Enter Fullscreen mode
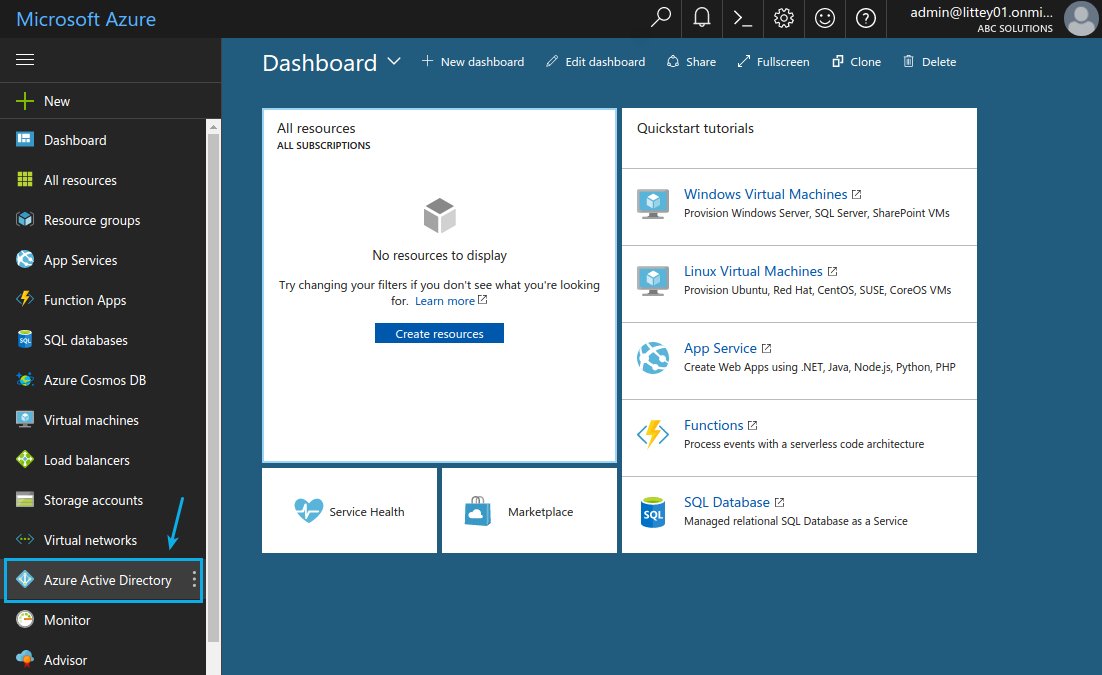 pos(773,62)
